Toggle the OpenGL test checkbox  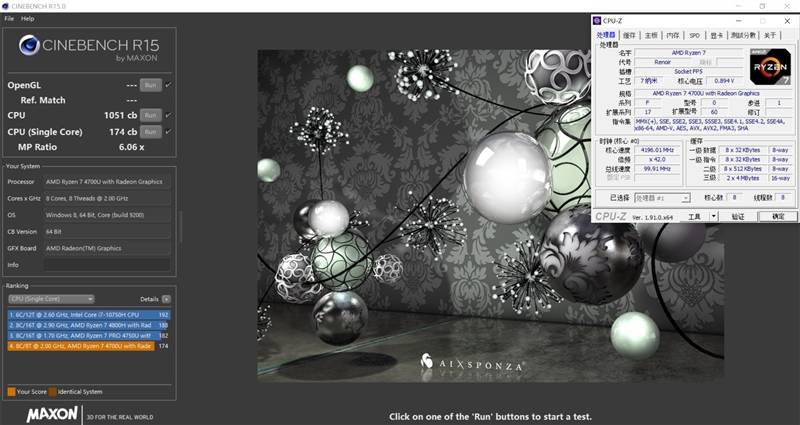[x=167, y=85]
